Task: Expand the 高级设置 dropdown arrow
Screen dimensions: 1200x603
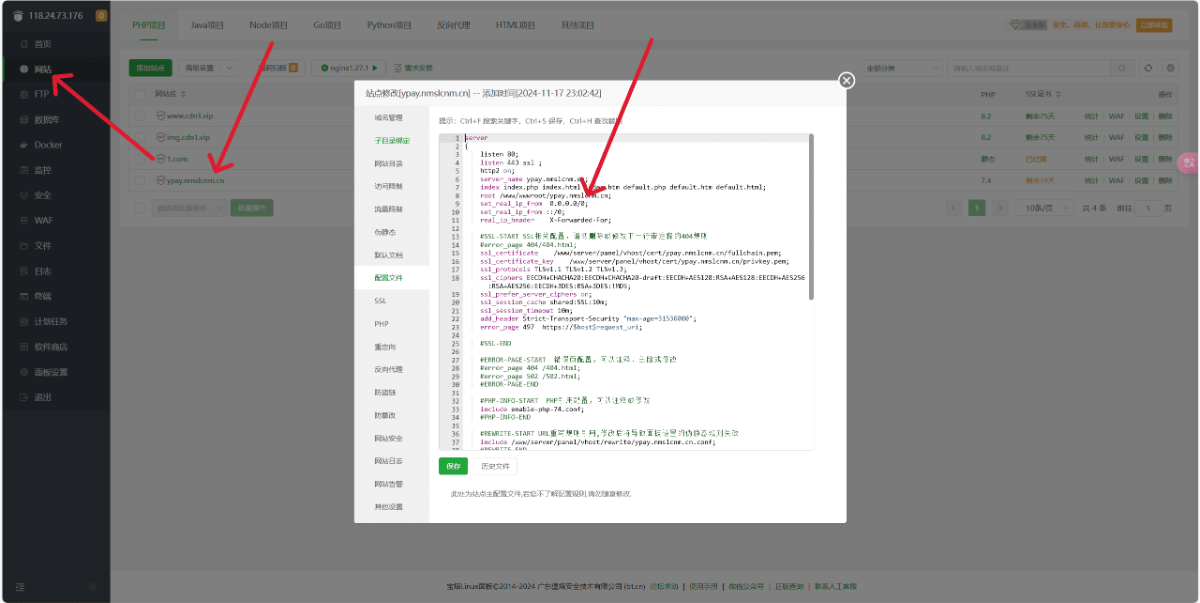Action: click(x=229, y=68)
